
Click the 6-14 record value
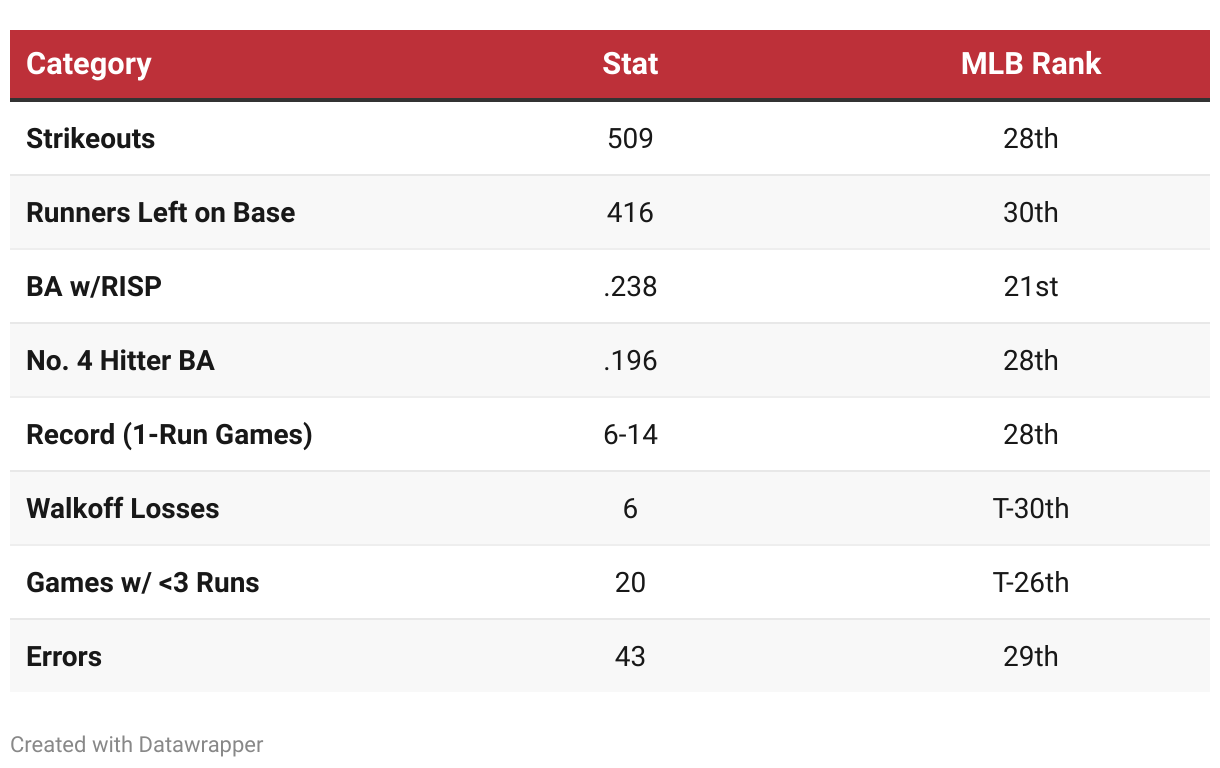630,434
